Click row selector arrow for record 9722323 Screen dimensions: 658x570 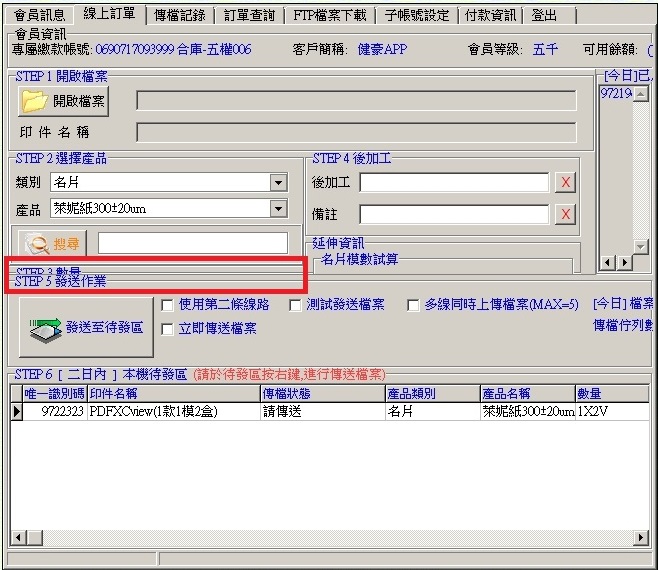[16, 411]
